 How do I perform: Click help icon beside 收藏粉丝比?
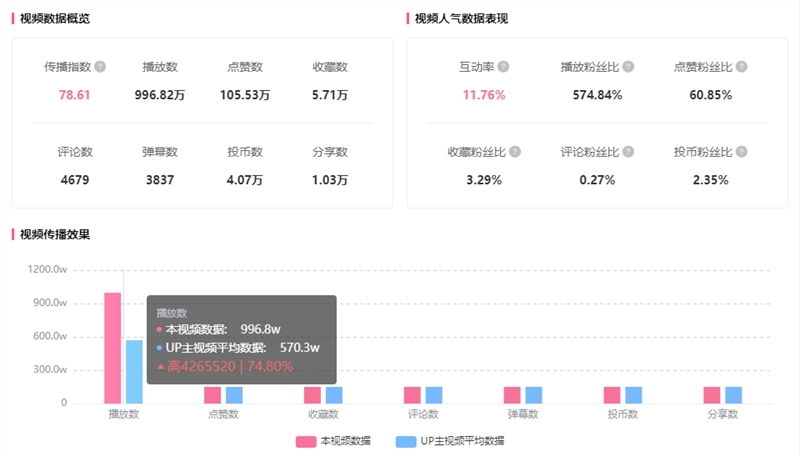[515, 151]
